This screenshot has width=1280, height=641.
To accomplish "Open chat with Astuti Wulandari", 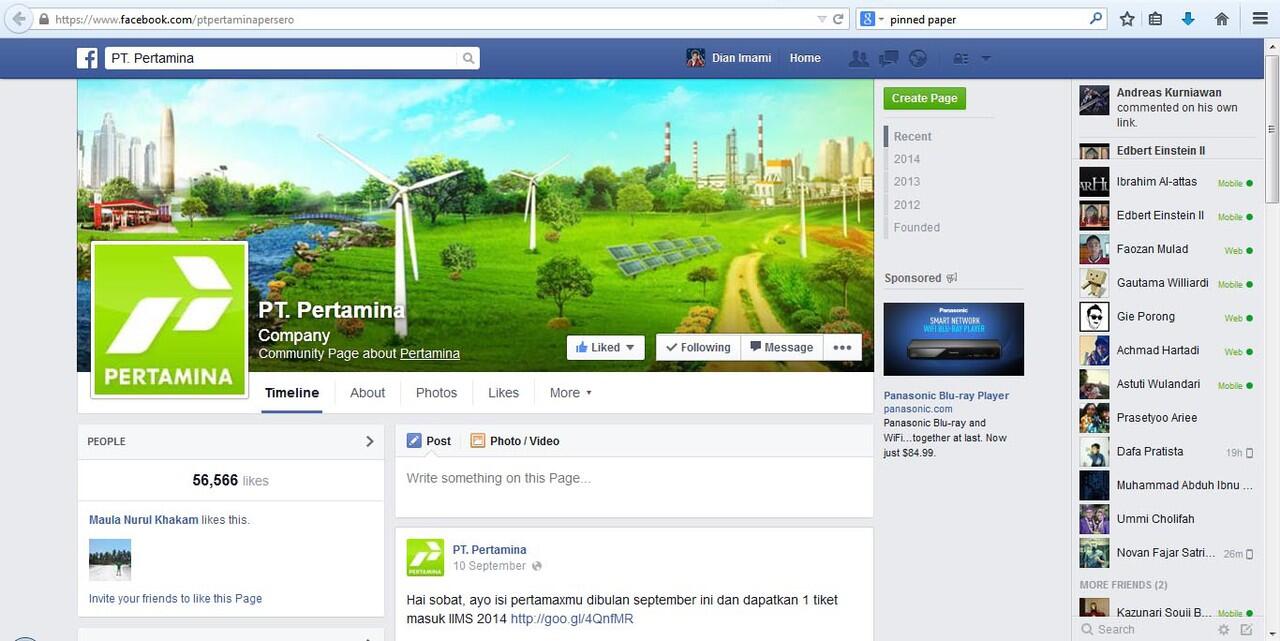I will pyautogui.click(x=1165, y=384).
